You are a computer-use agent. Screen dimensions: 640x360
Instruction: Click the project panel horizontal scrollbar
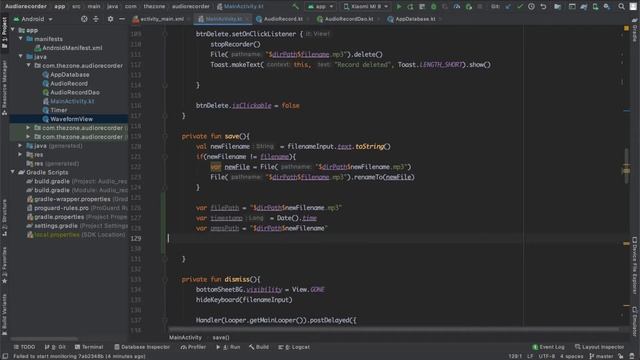point(44,338)
